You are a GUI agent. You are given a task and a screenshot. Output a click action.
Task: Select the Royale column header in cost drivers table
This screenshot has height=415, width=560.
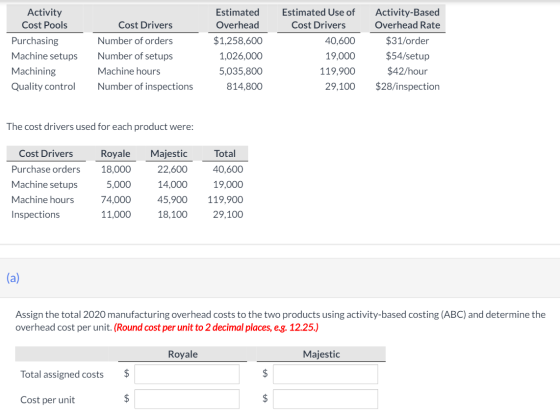115,154
